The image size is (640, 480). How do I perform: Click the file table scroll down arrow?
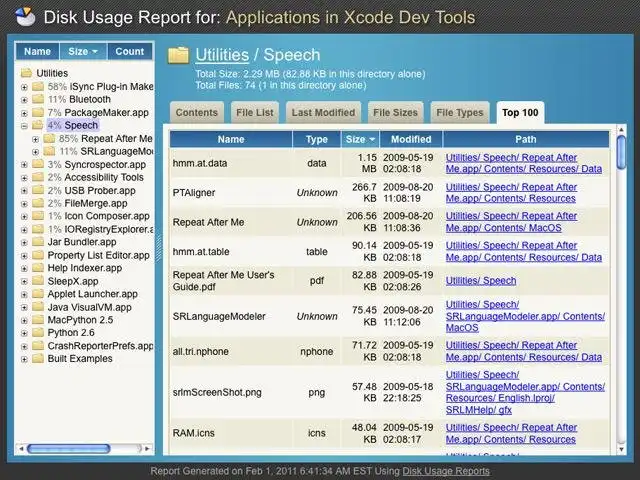pos(622,449)
